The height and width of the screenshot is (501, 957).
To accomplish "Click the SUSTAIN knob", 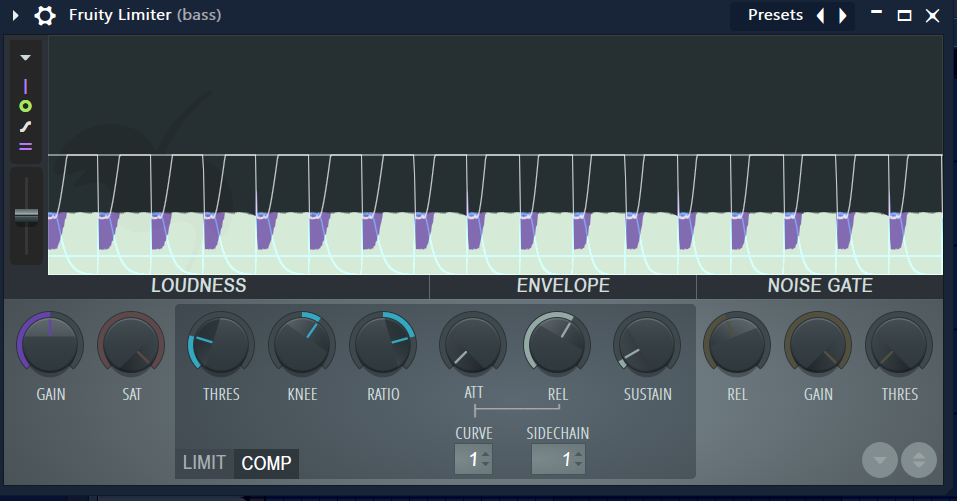I will tap(647, 344).
